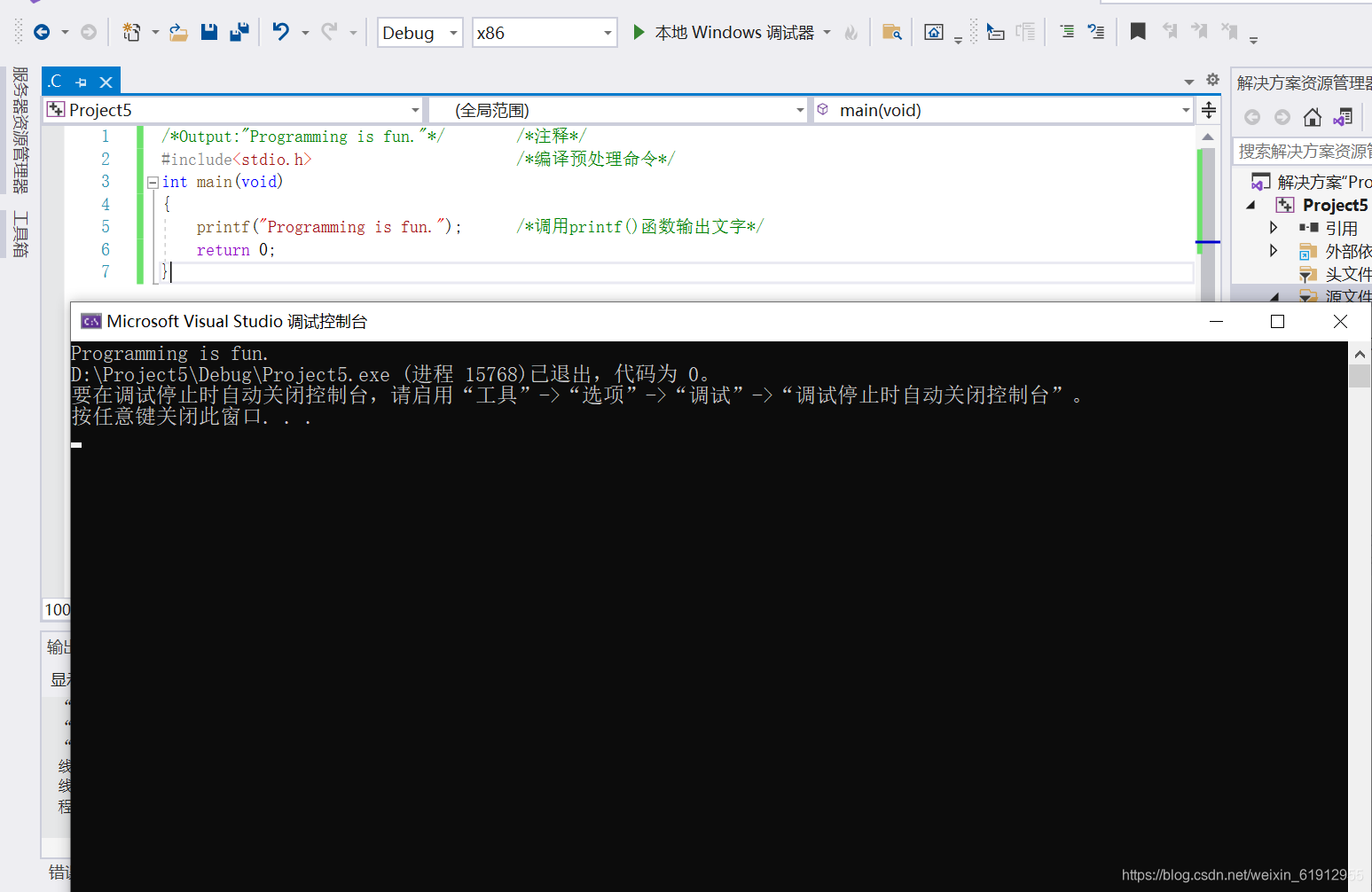Pin the .C editor tab
The width and height of the screenshot is (1372, 892).
82,82
